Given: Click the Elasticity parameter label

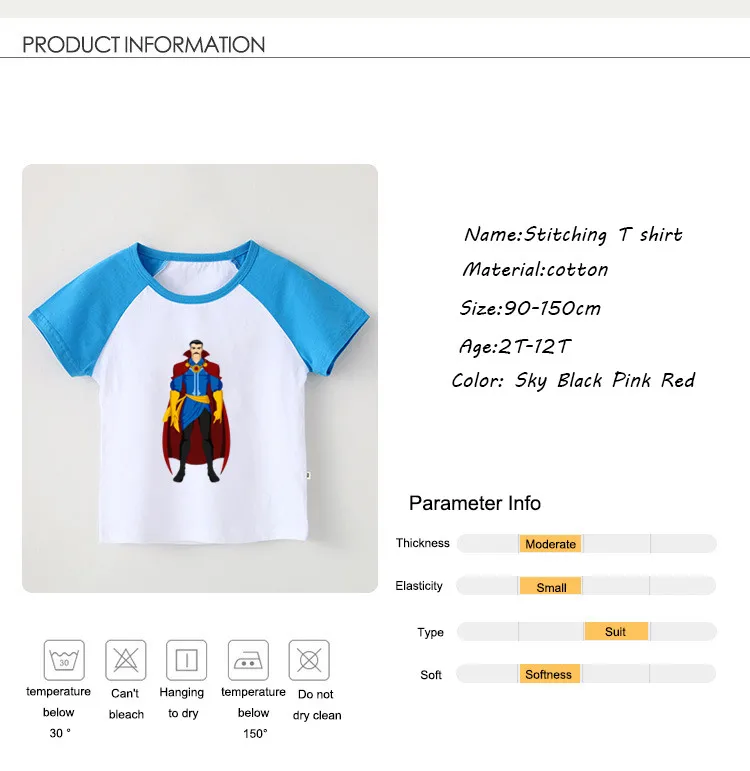Looking at the screenshot, I should (419, 586).
